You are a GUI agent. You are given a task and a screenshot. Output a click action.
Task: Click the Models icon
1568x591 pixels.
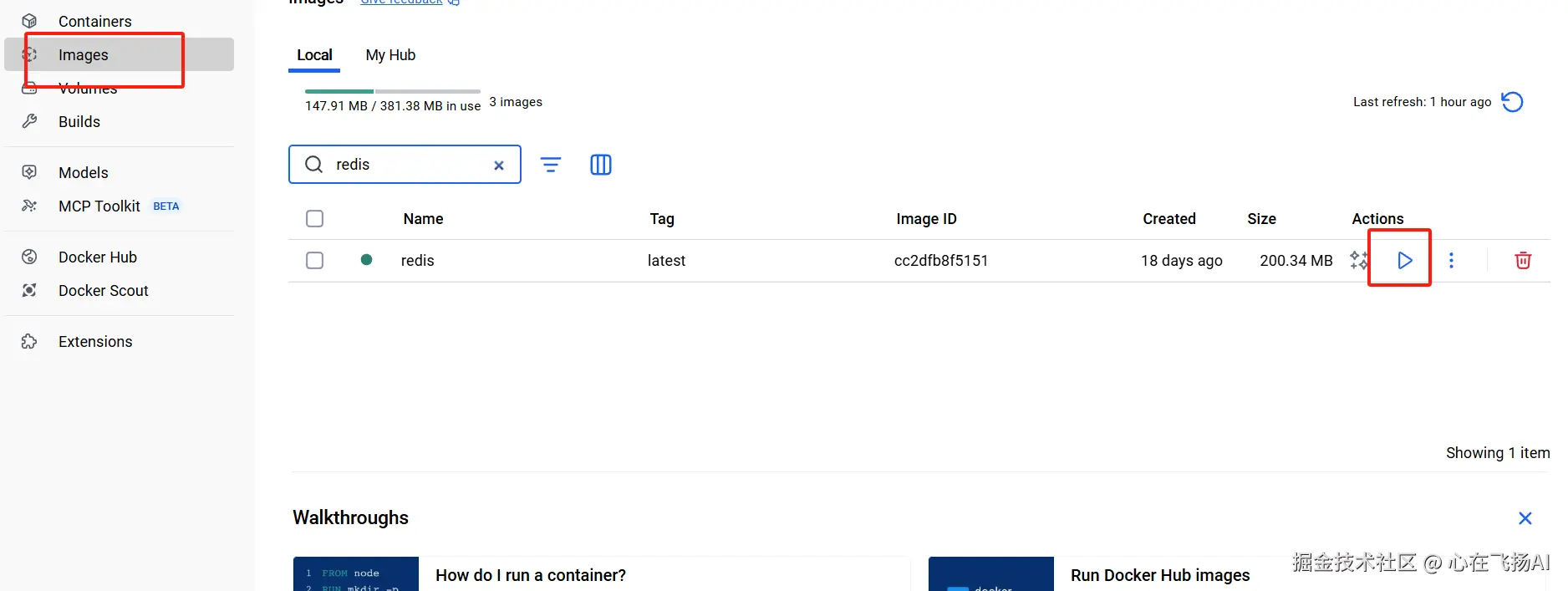click(29, 172)
